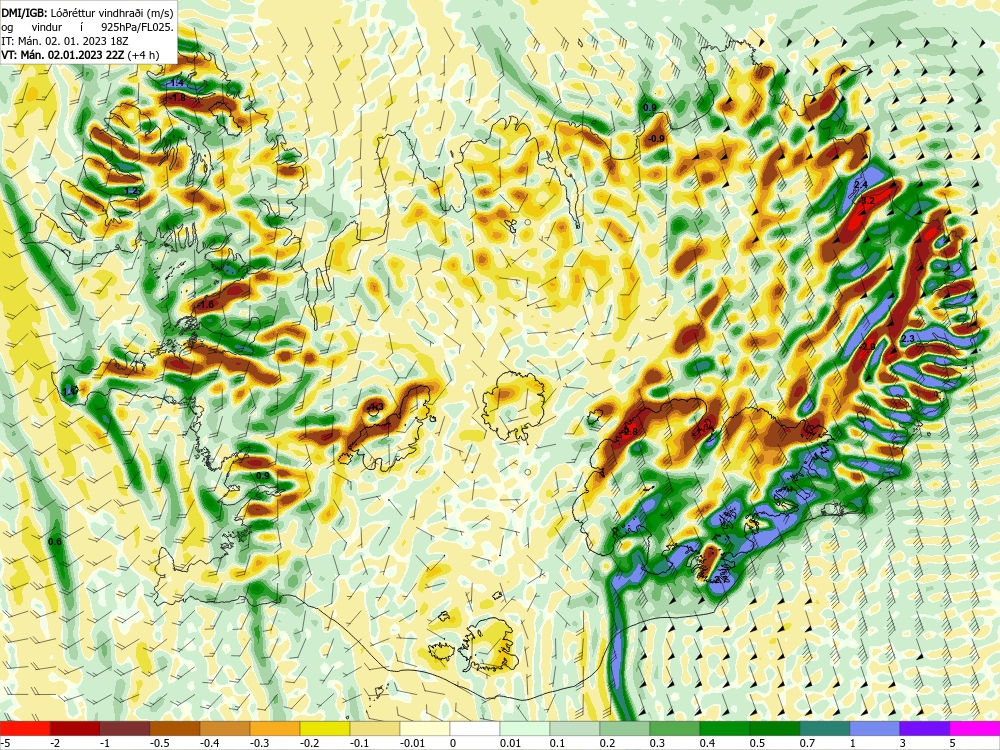Click the '925hPa/FL025.' level text in the title box
The image size is (1000, 750).
click(x=137, y=27)
